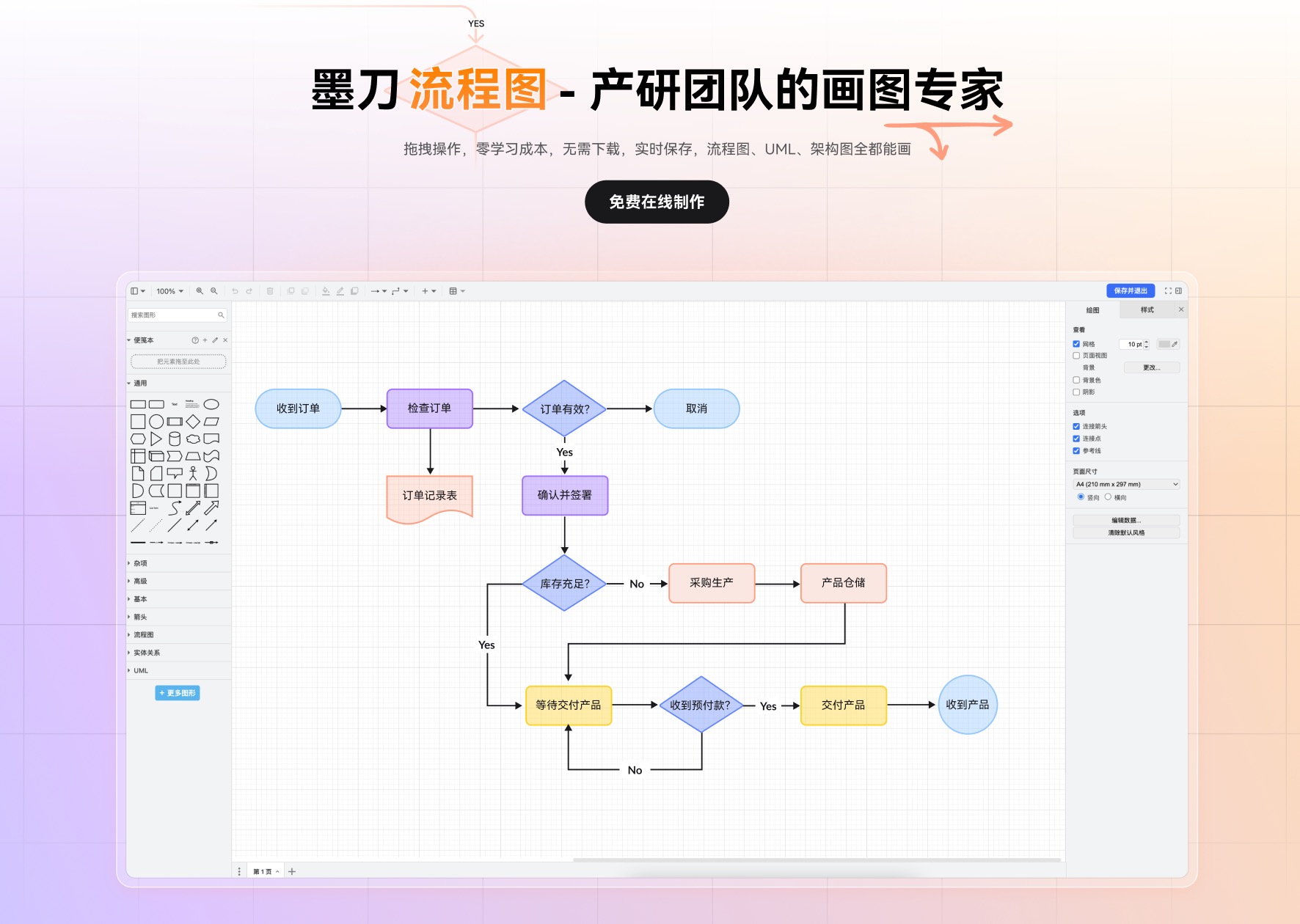Select the callout speech bubble shape
Viewport: 1300px width, 924px height.
point(175,474)
